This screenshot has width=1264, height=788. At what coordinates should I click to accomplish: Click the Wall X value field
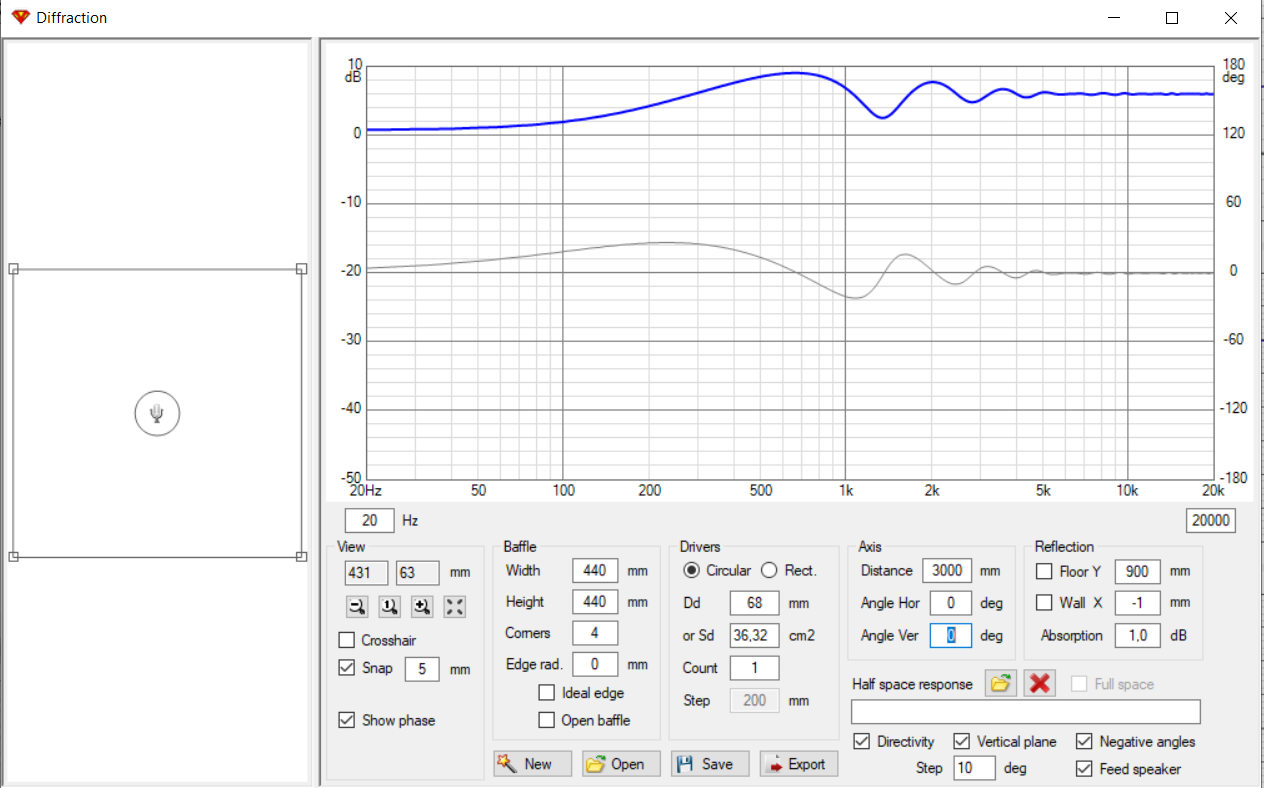1137,603
